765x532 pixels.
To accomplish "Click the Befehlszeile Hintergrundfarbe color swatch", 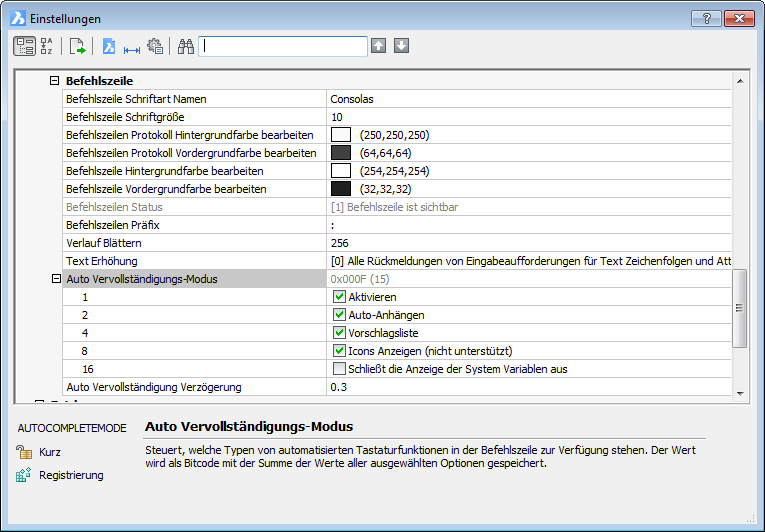I will [x=341, y=171].
